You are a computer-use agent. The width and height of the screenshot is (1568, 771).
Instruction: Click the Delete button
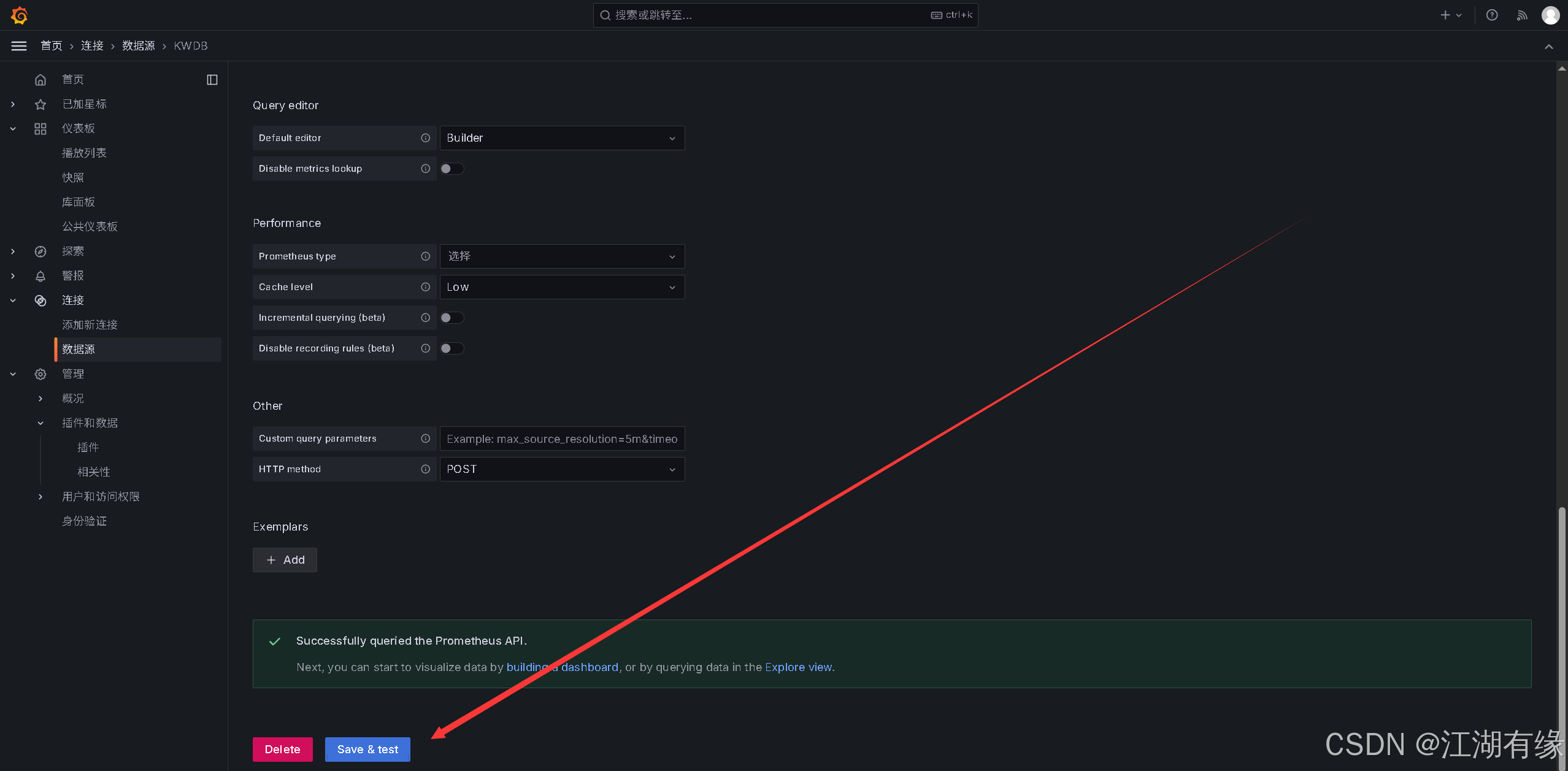283,750
